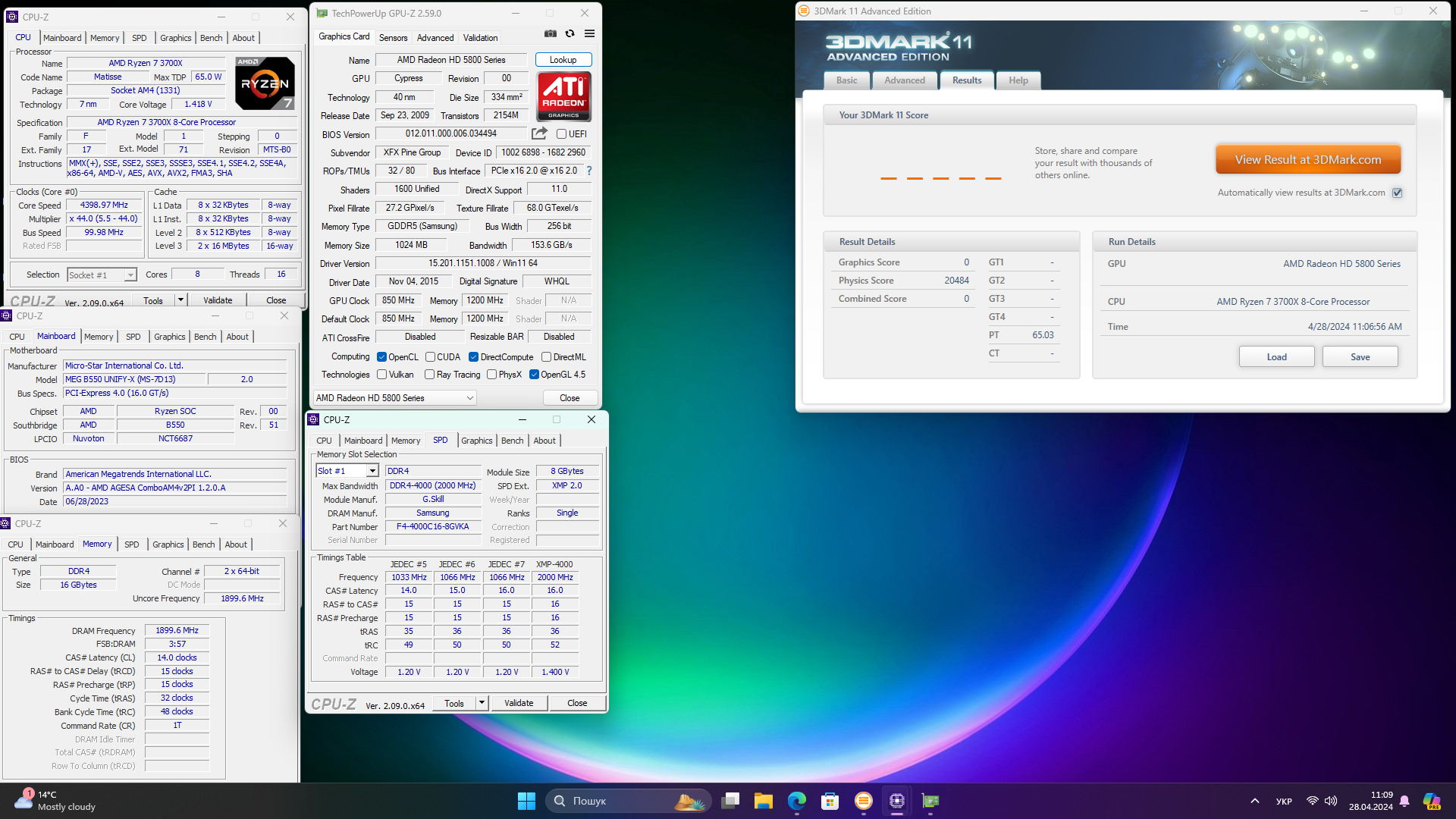Toggle Ray Tracing checkbox
This screenshot has height=819, width=1456.
pyautogui.click(x=430, y=375)
